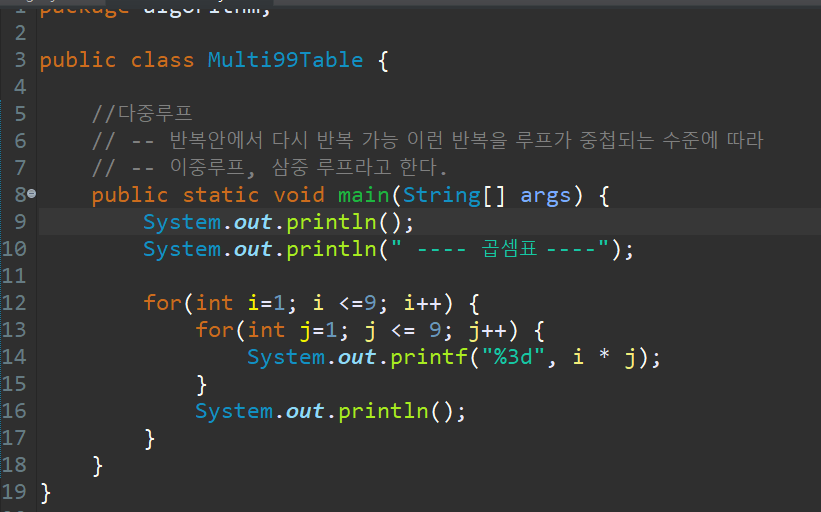Click the 'printf' method call
This screenshot has height=512, width=821.
[x=428, y=357]
